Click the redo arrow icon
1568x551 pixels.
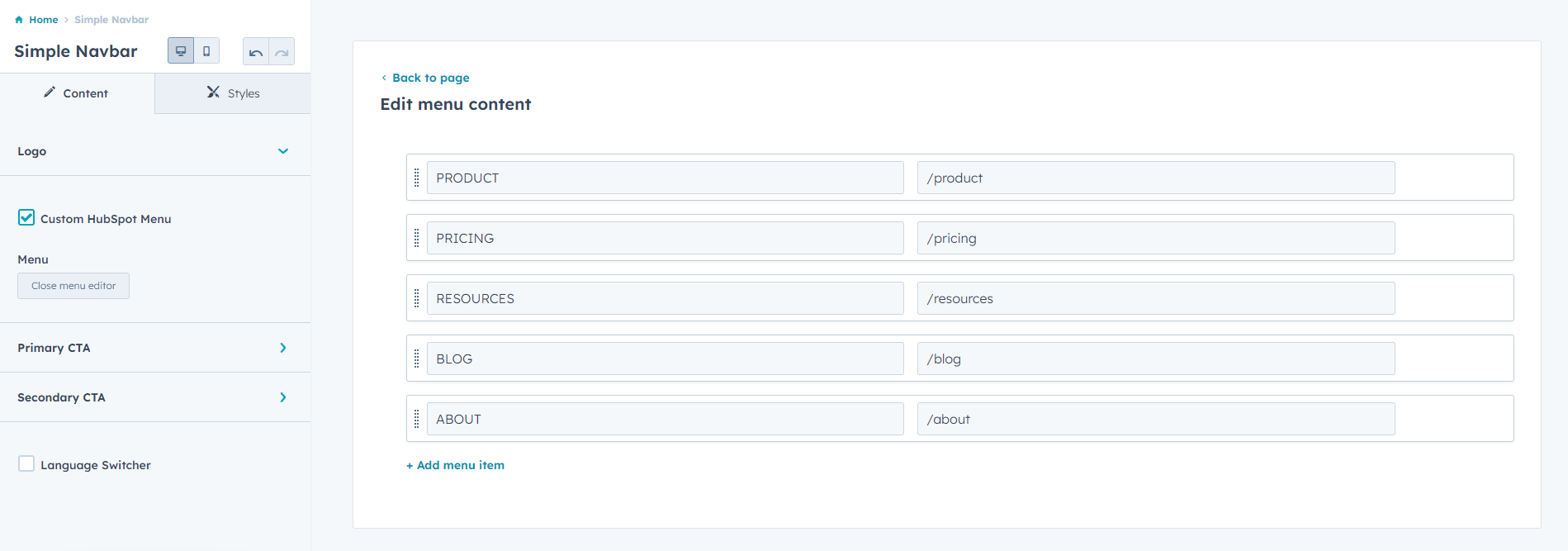point(282,52)
